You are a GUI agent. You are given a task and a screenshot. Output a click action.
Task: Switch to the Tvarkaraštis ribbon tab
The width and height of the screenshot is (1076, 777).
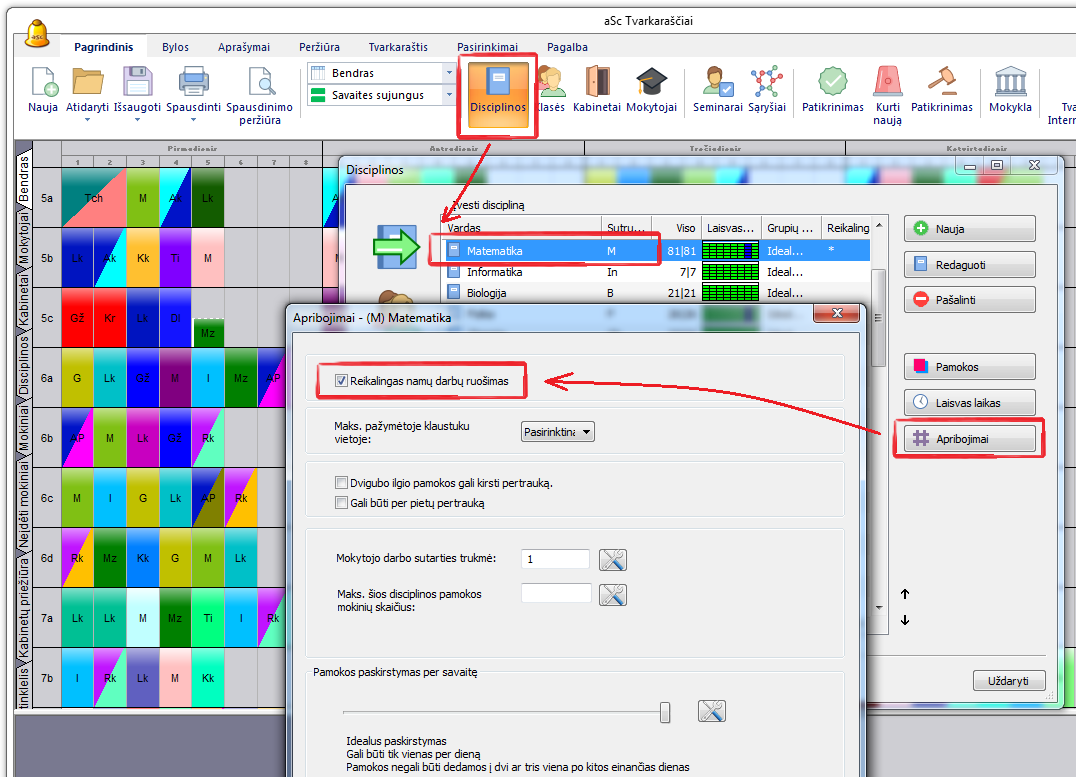(397, 47)
